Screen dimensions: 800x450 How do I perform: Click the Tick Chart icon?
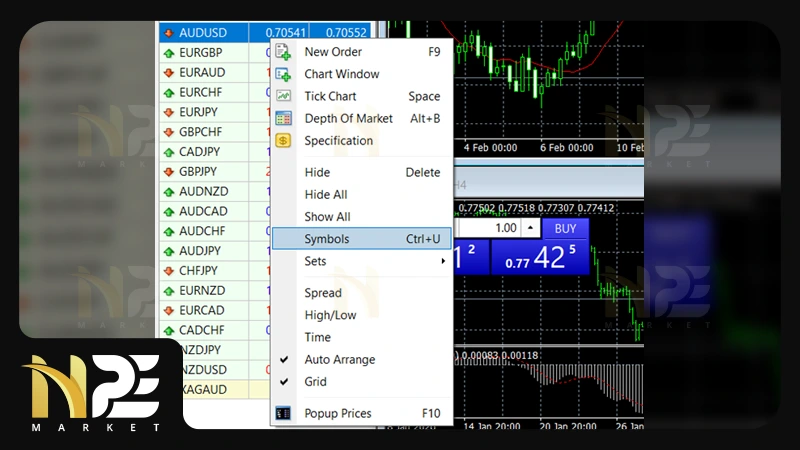283,96
